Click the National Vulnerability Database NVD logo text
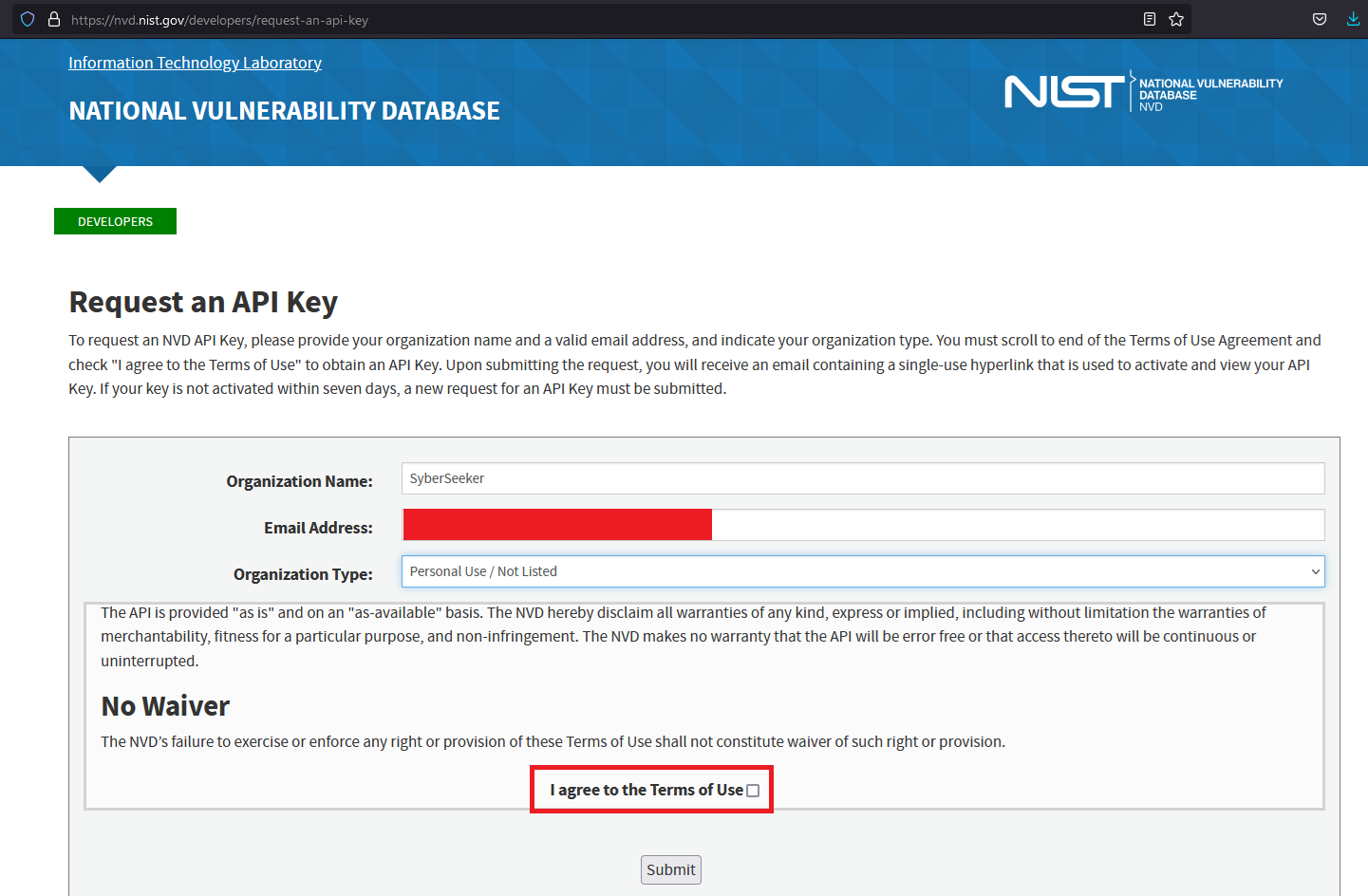The width and height of the screenshot is (1368, 896). coord(1210,95)
